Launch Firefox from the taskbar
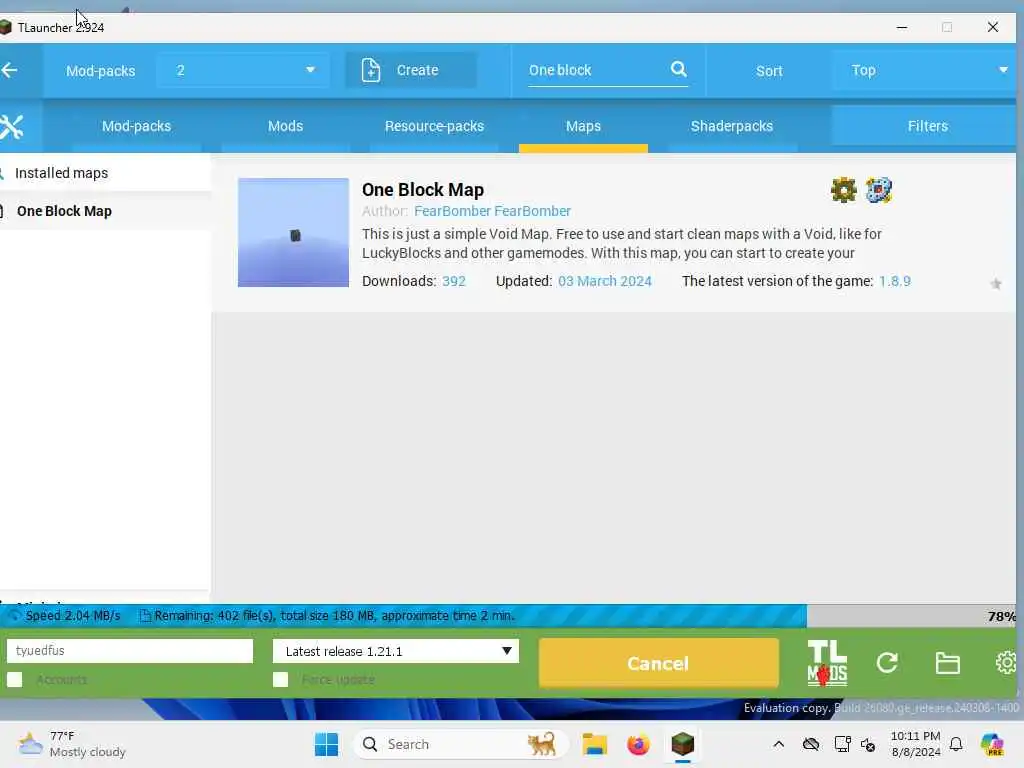 [638, 744]
